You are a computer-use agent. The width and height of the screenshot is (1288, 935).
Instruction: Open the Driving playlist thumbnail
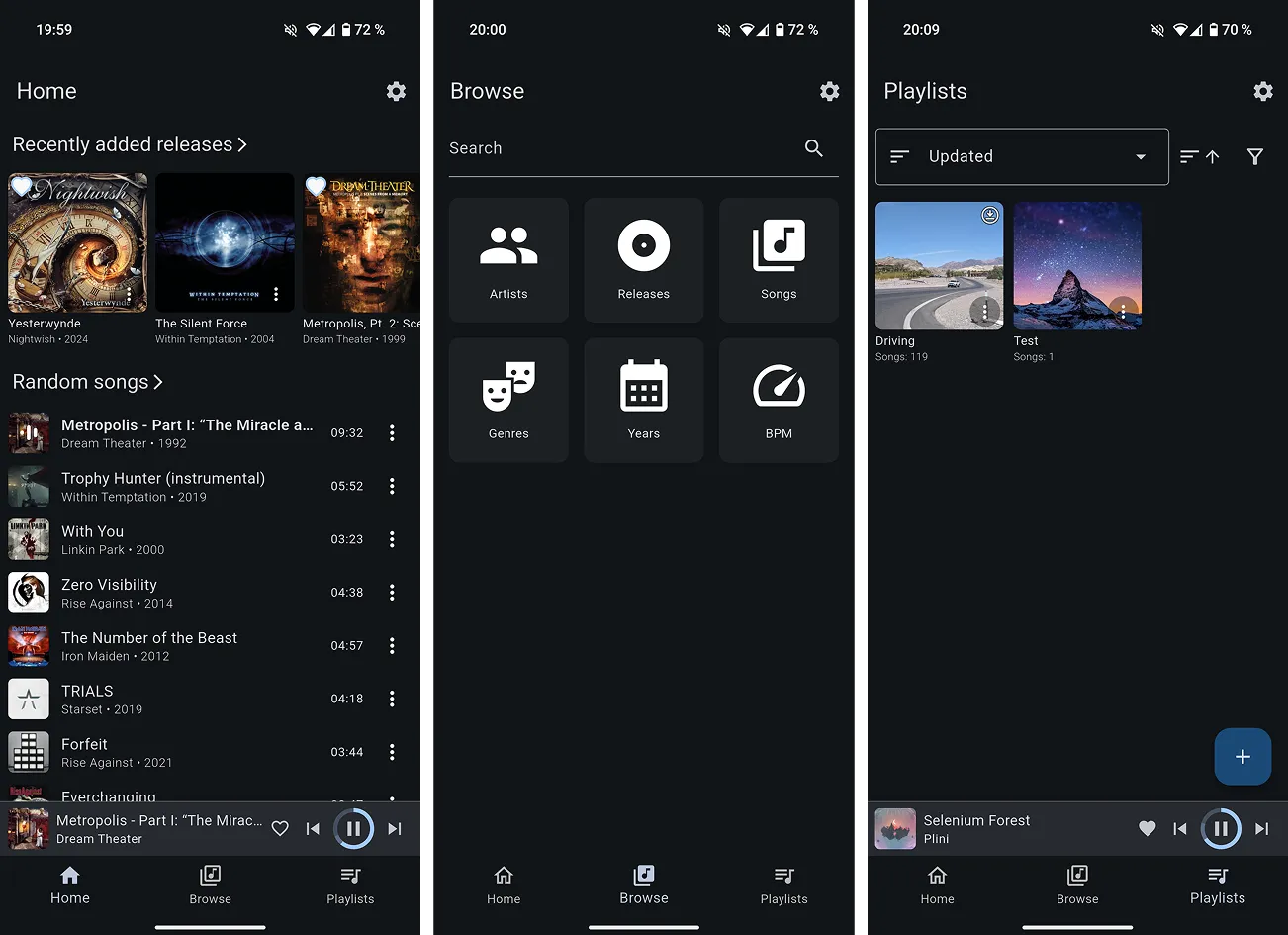coord(938,265)
